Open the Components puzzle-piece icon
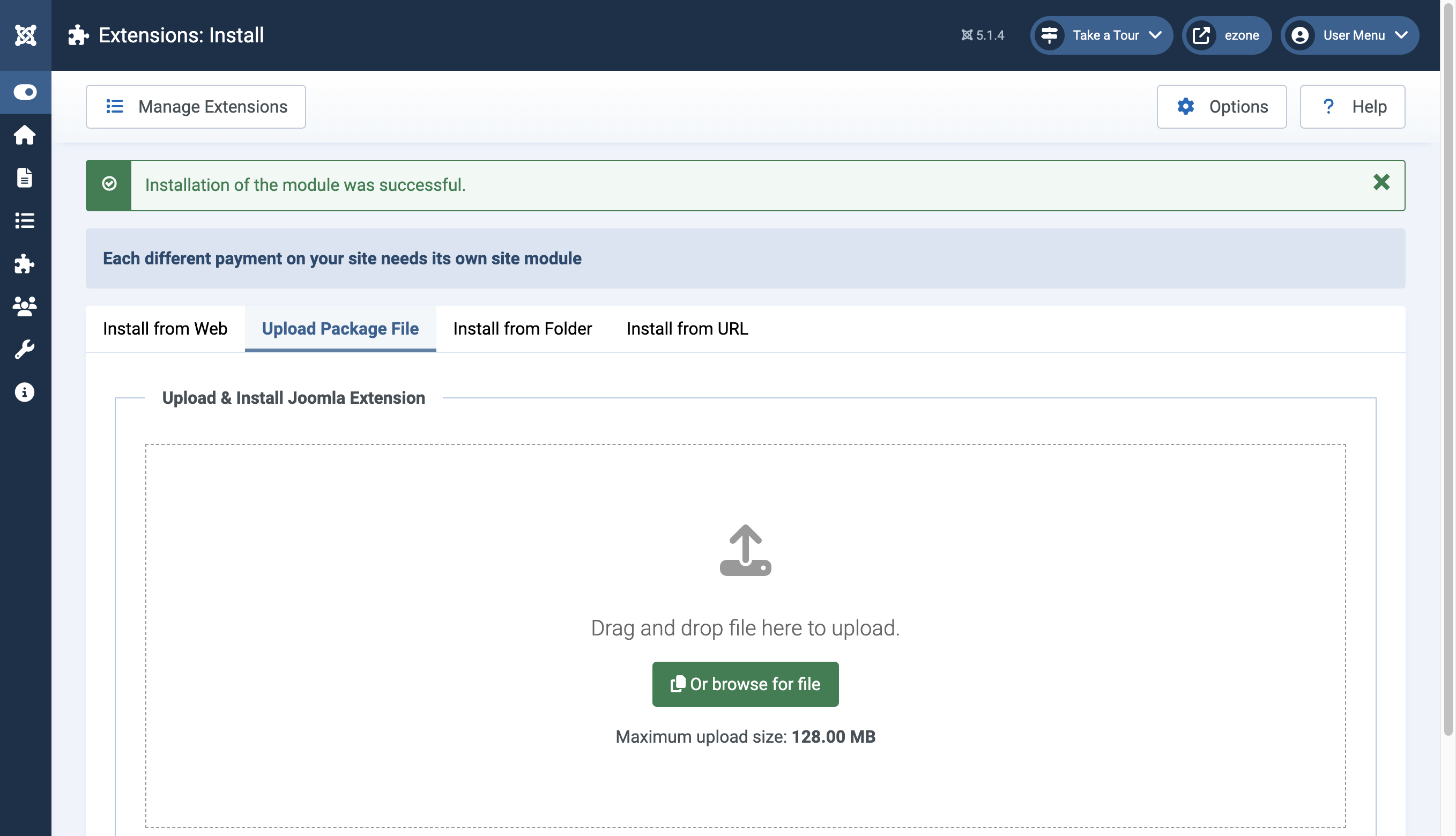 [25, 264]
